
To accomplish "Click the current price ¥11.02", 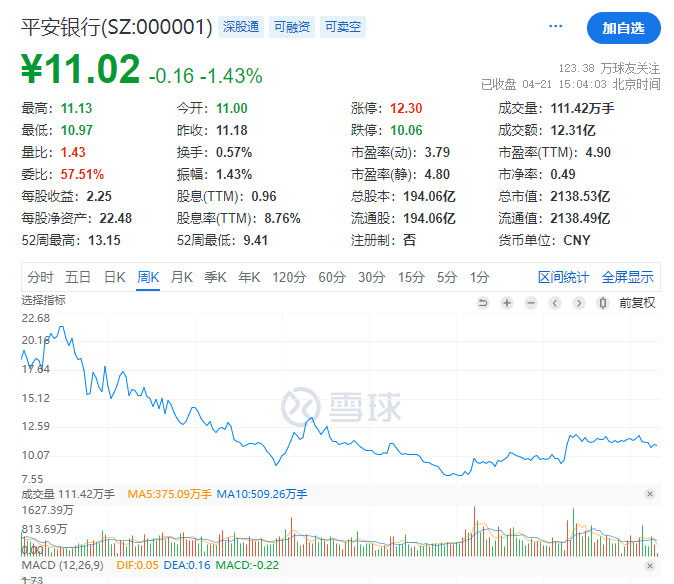I will click(x=80, y=69).
